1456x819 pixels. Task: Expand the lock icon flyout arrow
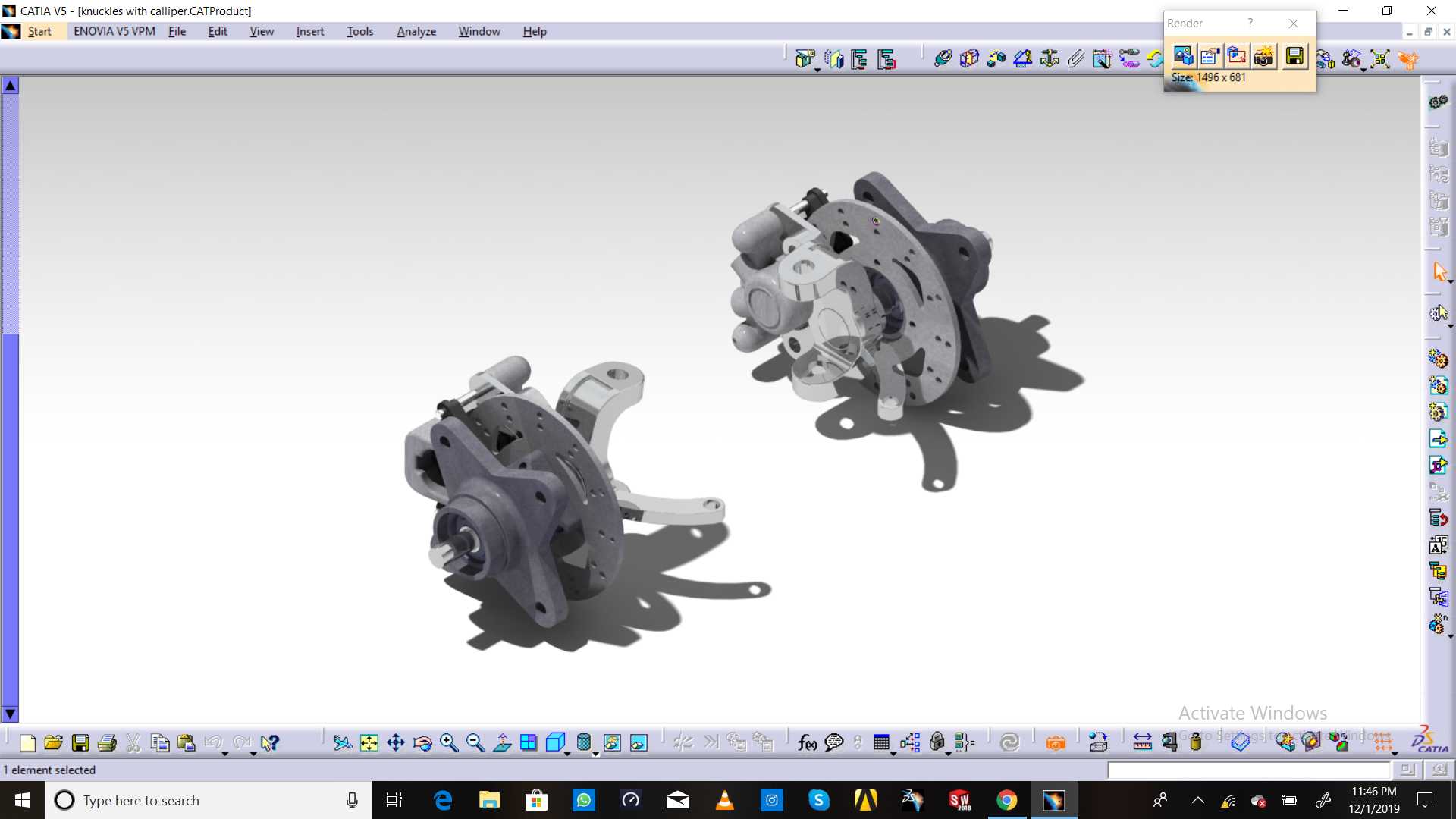(949, 754)
